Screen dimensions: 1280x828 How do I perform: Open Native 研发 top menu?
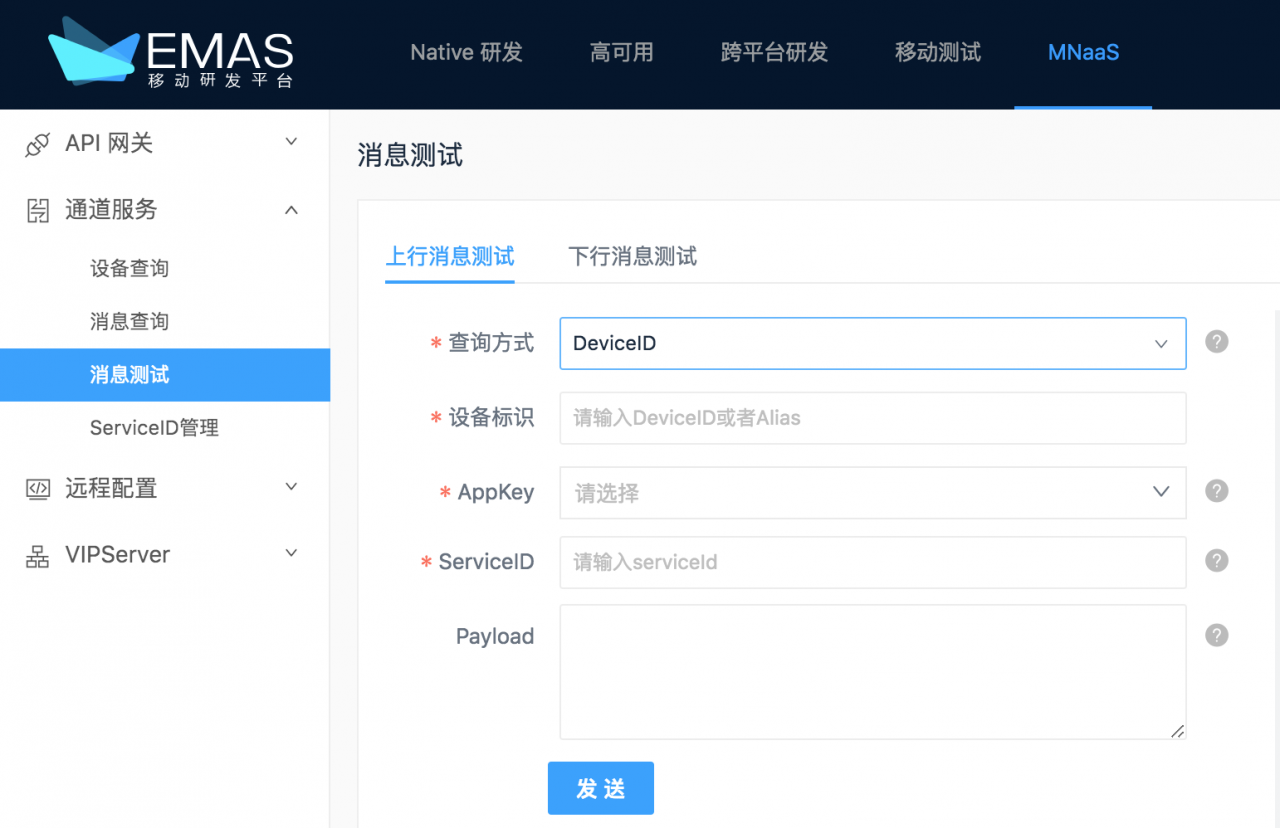466,52
